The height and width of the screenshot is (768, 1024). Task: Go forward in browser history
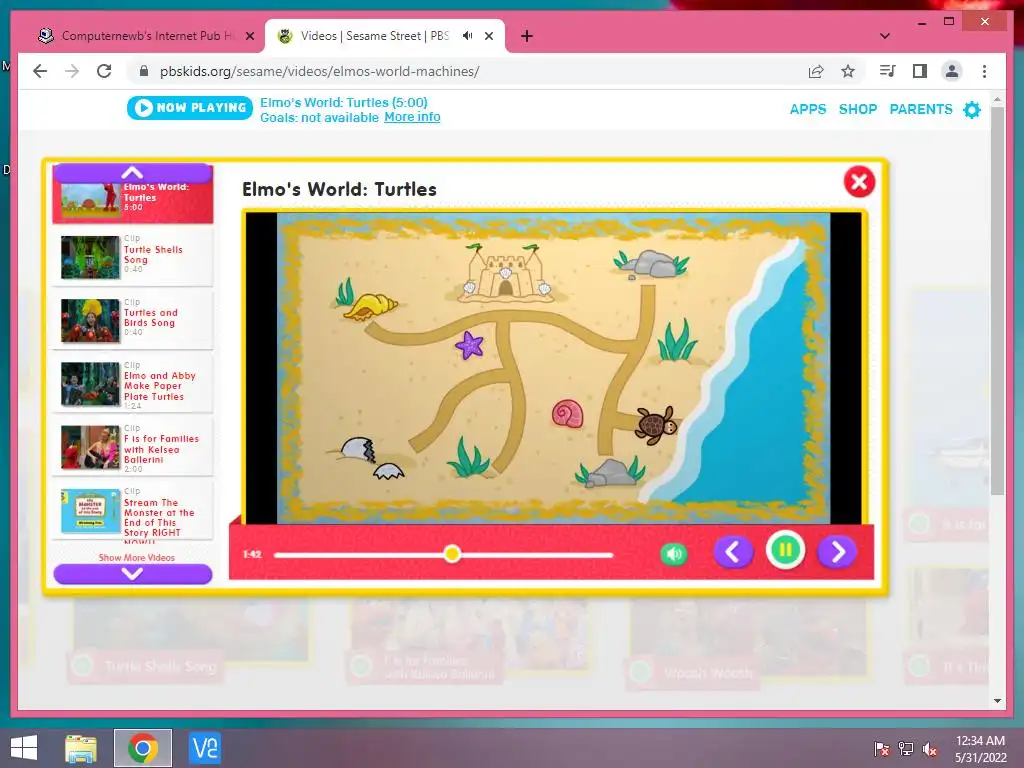coord(72,71)
